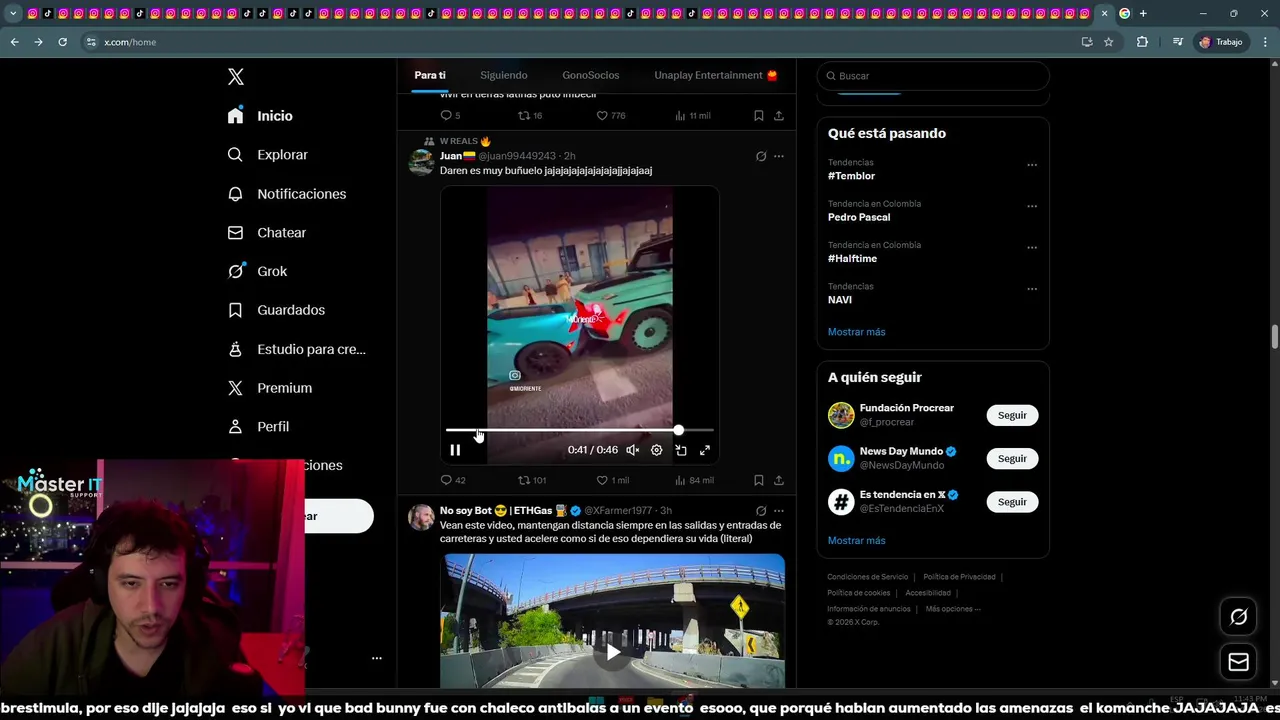Switch to the Para ti tab
The width and height of the screenshot is (1280, 720).
click(x=430, y=75)
